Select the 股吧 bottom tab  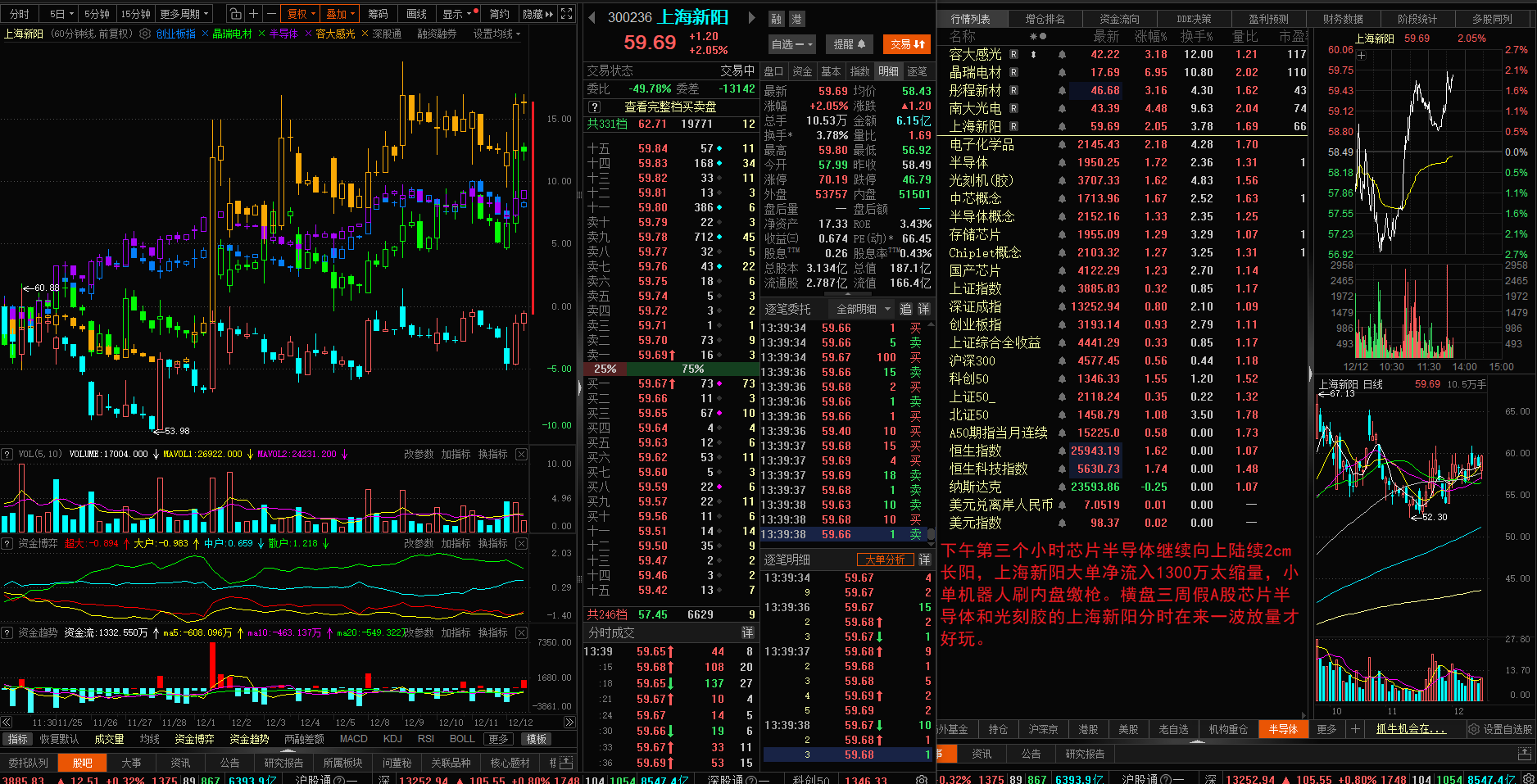(83, 763)
